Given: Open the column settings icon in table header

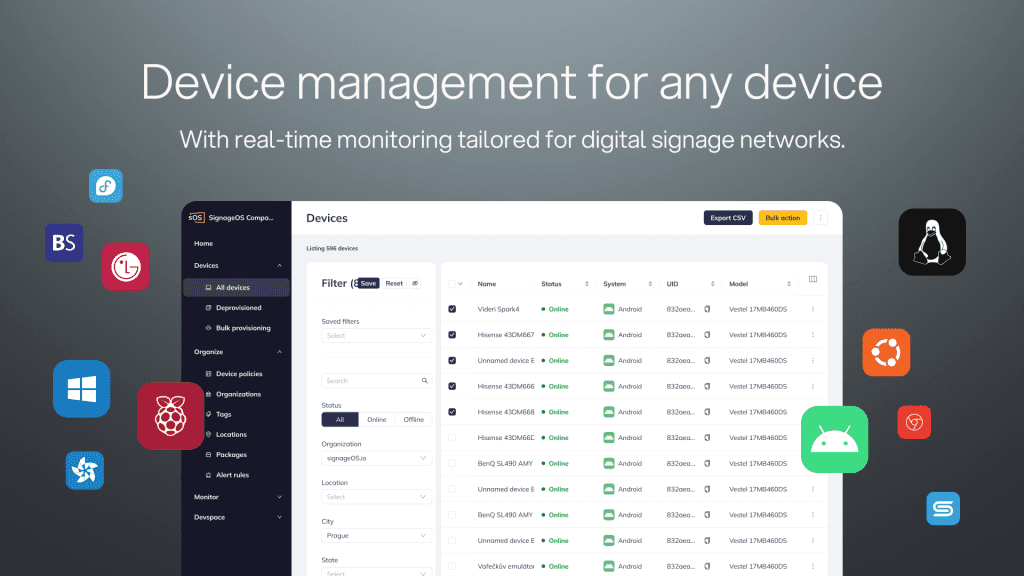Looking at the screenshot, I should [813, 280].
